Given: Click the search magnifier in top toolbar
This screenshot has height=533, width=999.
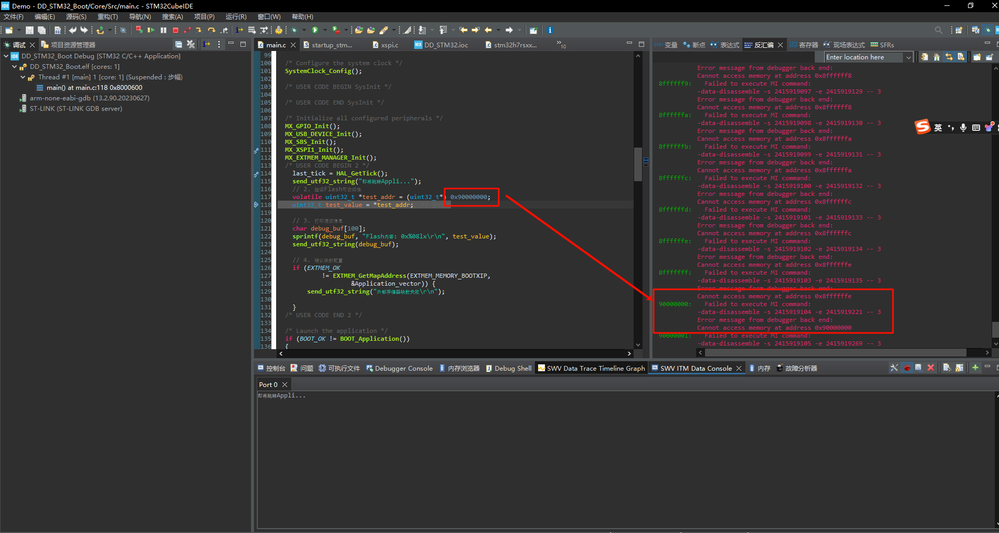Looking at the screenshot, I should (x=938, y=30).
